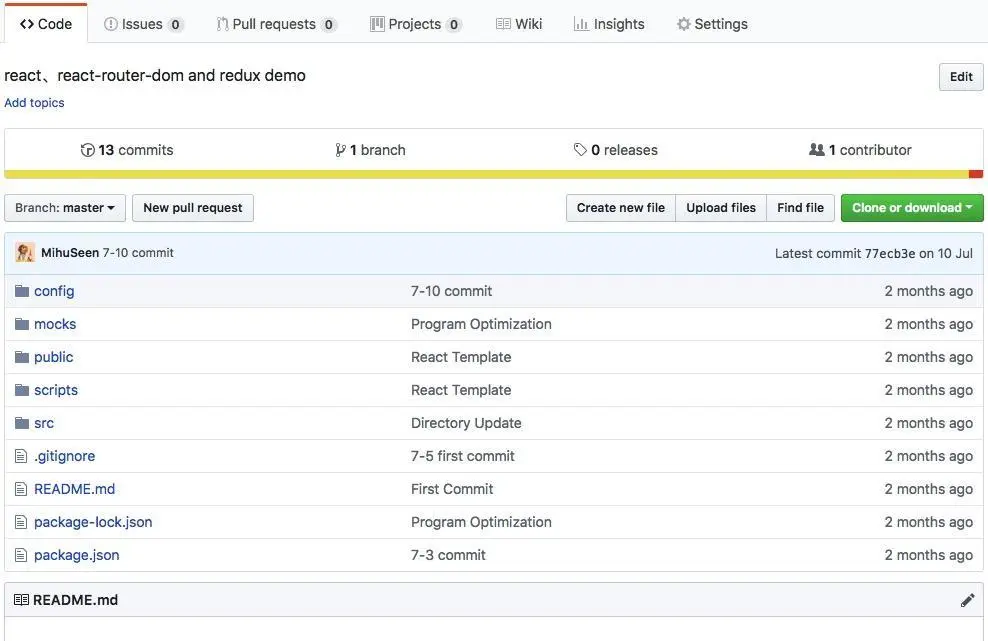
Task: Open the Pull requests tab
Action: (x=276, y=24)
